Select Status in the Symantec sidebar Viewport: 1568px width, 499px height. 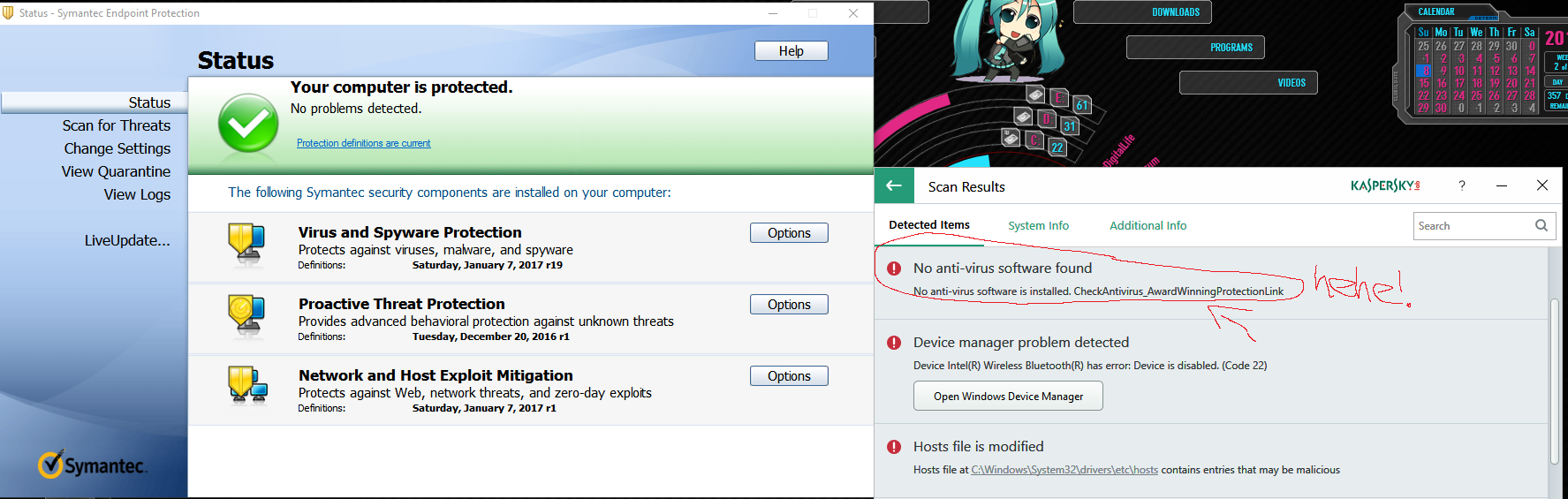point(149,102)
